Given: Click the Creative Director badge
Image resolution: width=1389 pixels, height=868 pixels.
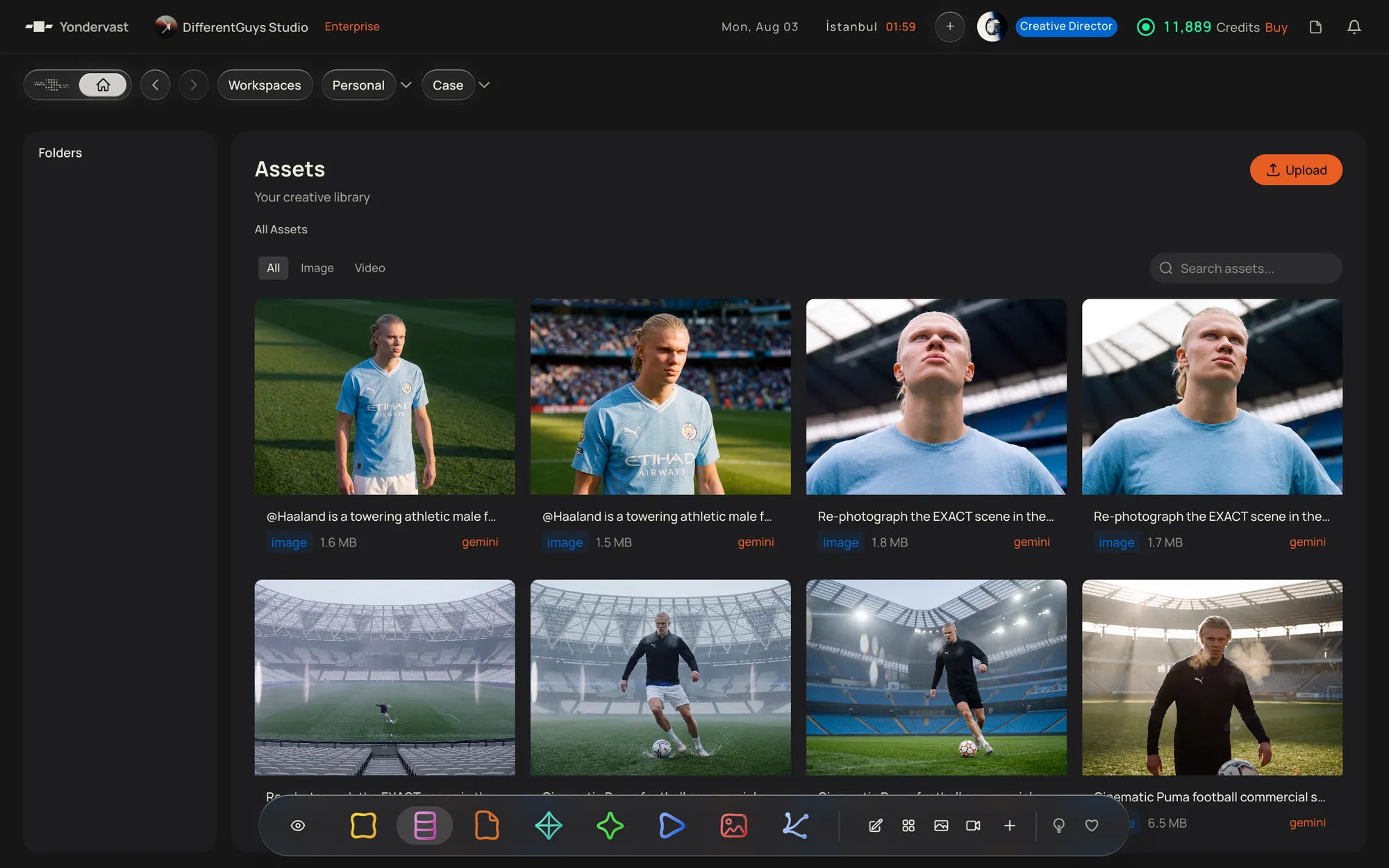Looking at the screenshot, I should tap(1066, 26).
